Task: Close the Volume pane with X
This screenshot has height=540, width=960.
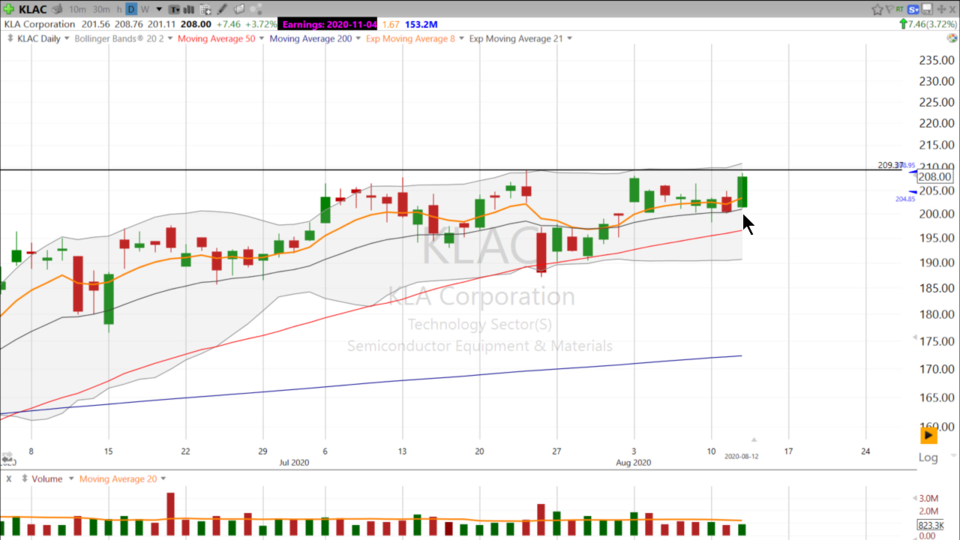Action: point(8,479)
